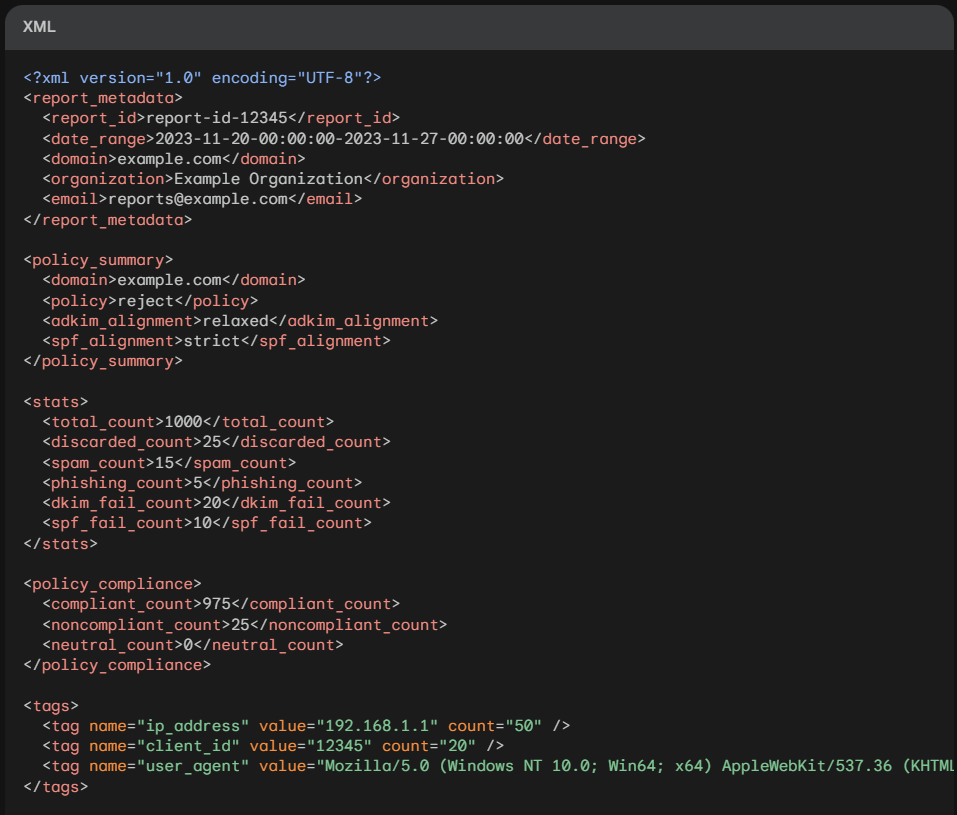Click the closing policy_compliance tag
This screenshot has height=815, width=957.
[x=117, y=665]
